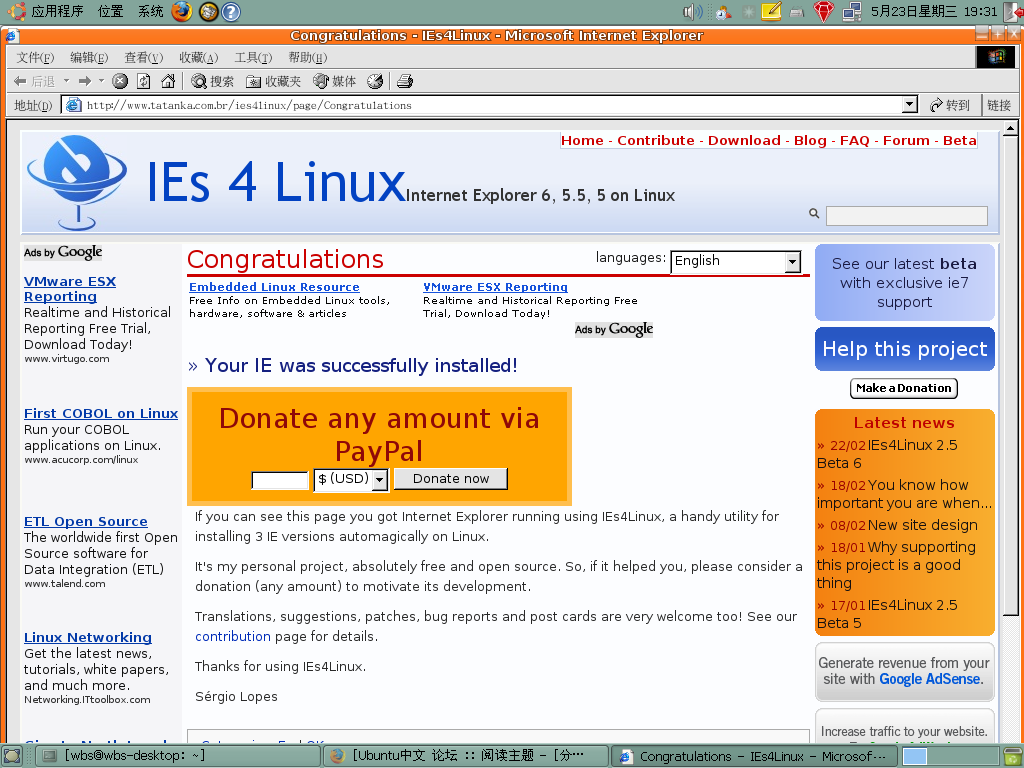Open the network monitor icon in system tray
The image size is (1024, 768).
tap(852, 11)
